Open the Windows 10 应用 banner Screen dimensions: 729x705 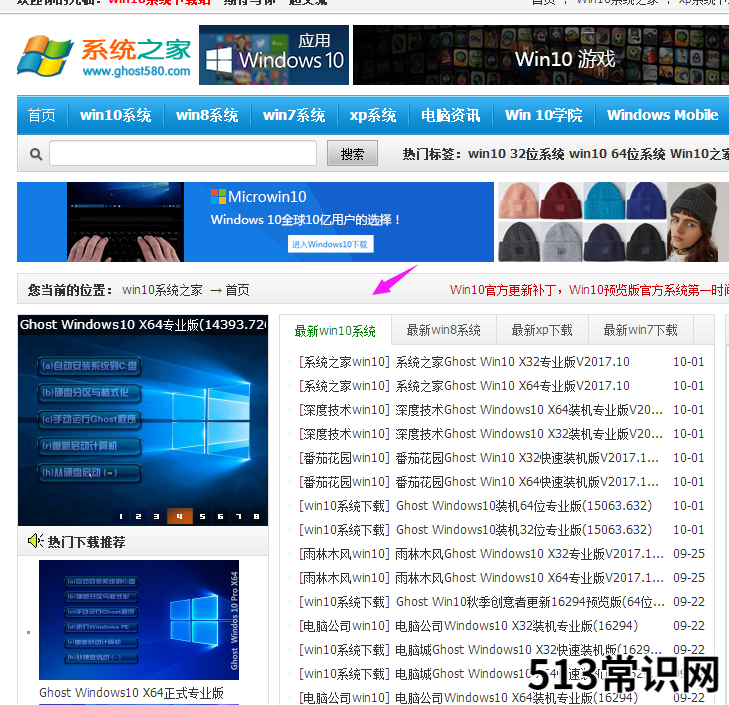(274, 55)
